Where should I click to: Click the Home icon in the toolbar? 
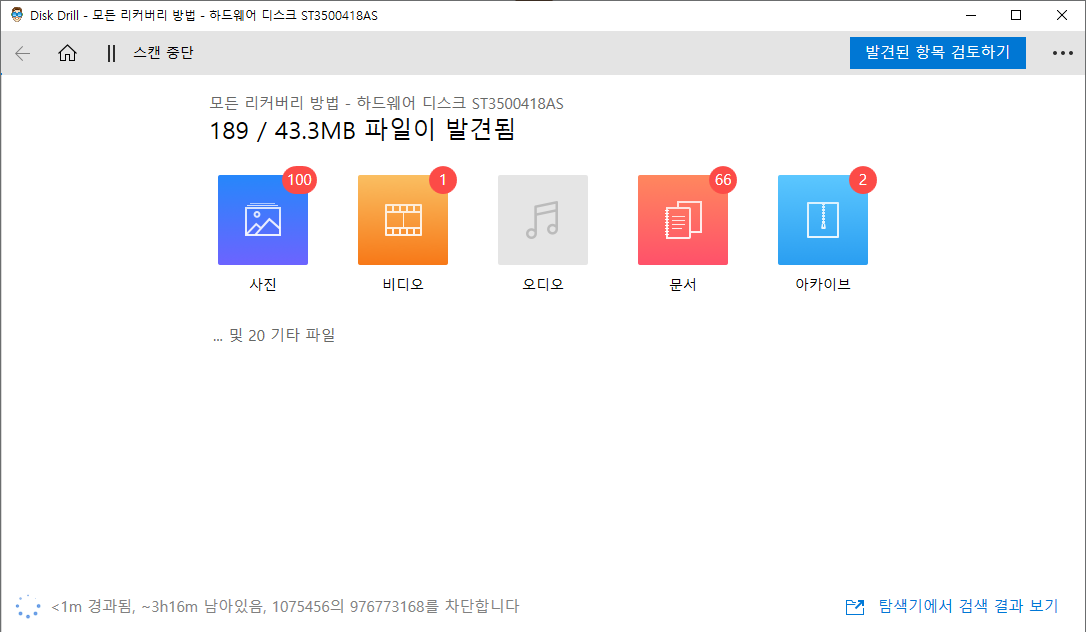67,53
